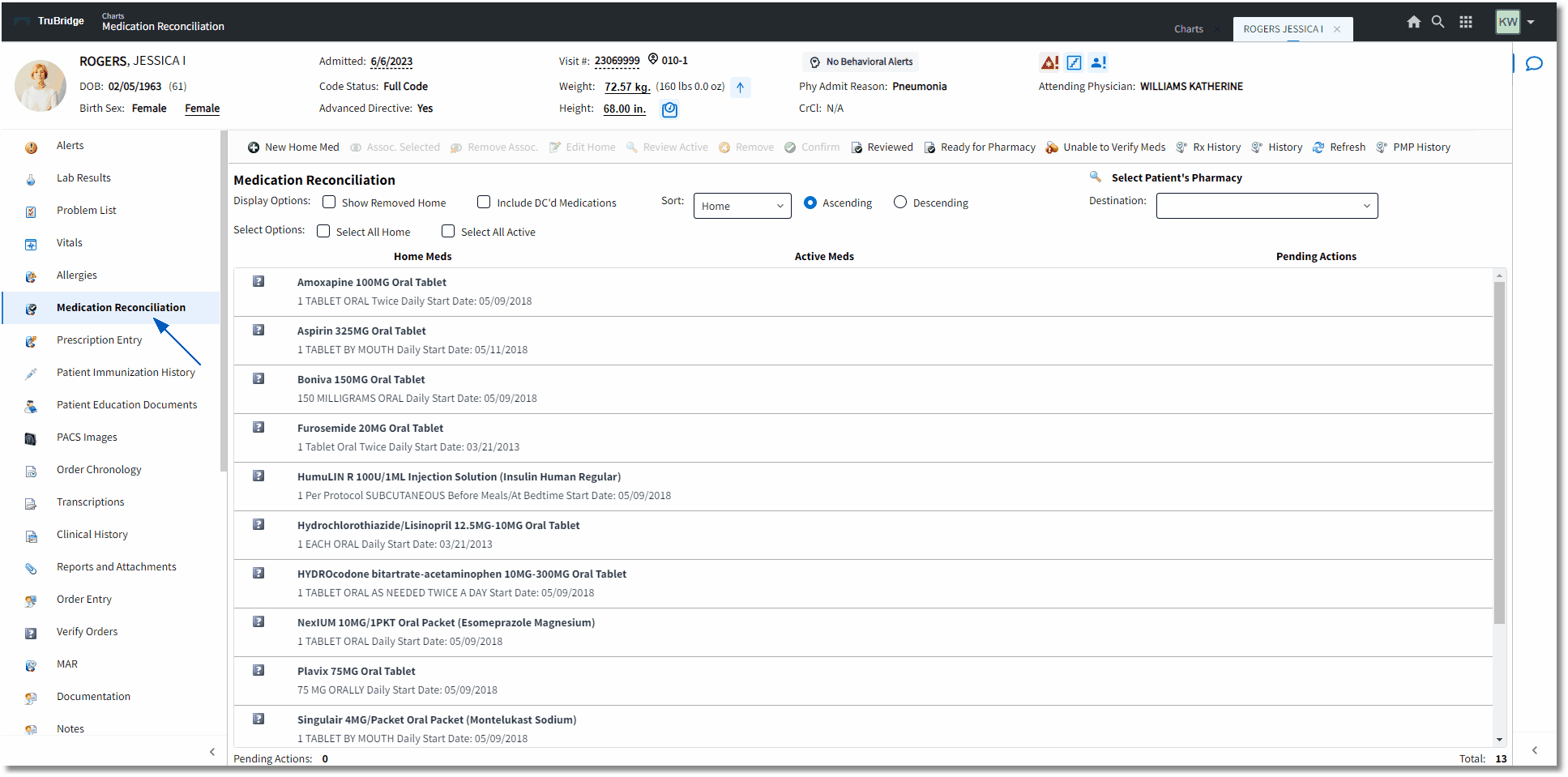Open the Destination pharmacy dropdown
The width and height of the screenshot is (1568, 777).
(1267, 206)
